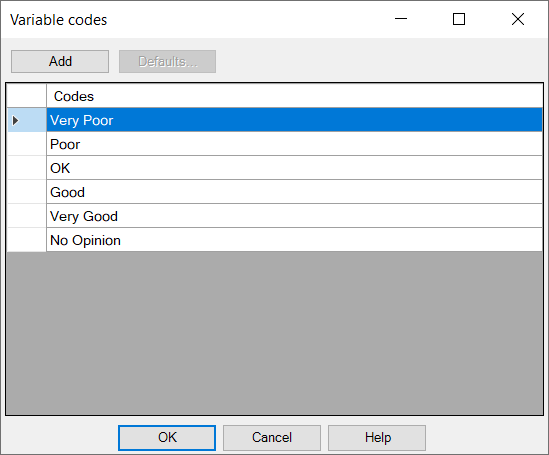
Task: Select the No Opinion code row
Action: click(294, 240)
